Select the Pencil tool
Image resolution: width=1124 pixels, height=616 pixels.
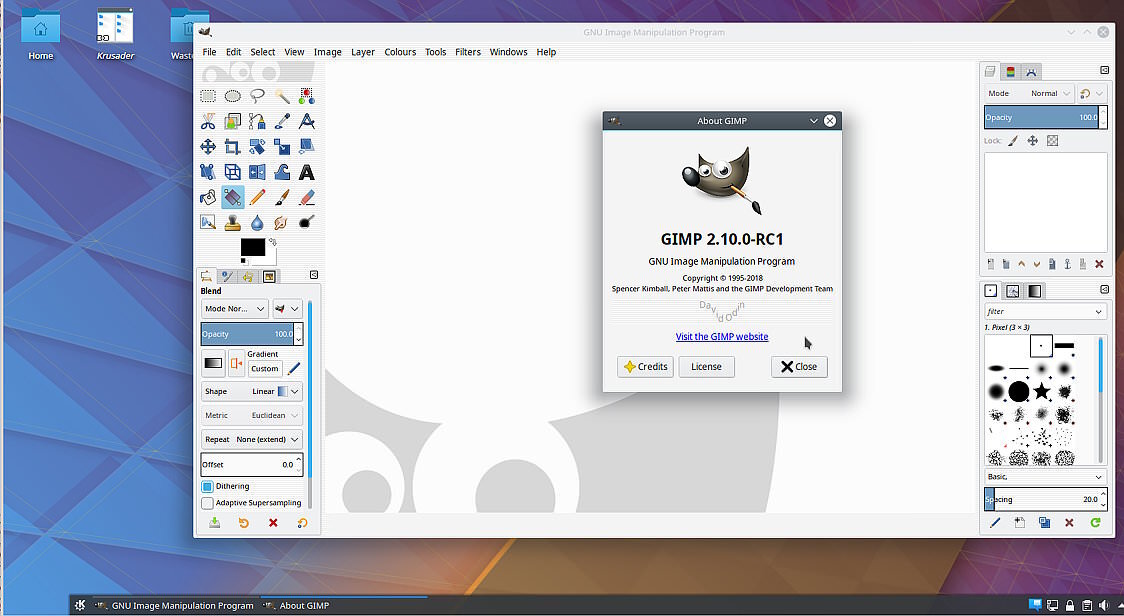pos(257,197)
